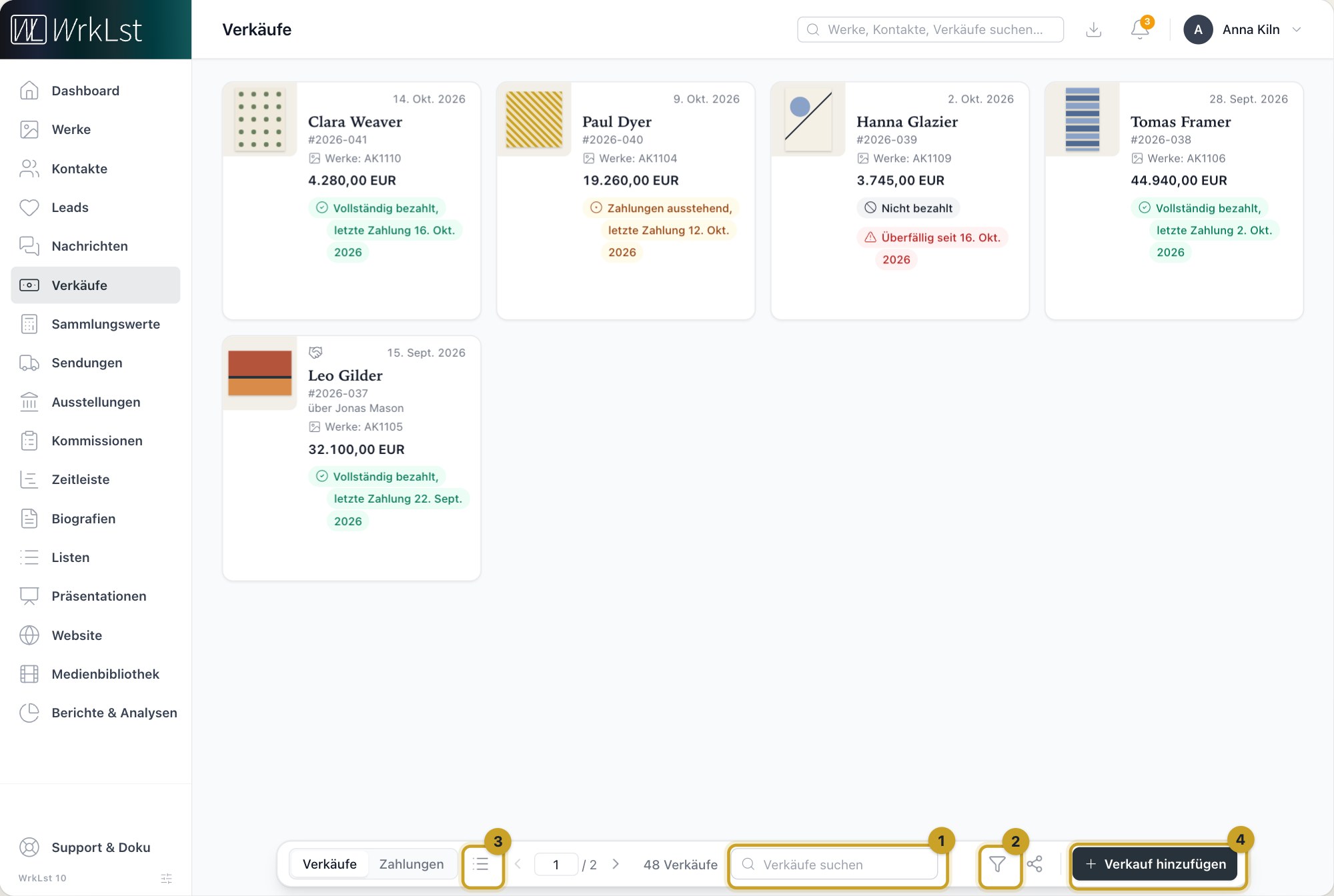Click the share icon in bottom toolbar
Image resolution: width=1334 pixels, height=896 pixels.
pos(1035,864)
